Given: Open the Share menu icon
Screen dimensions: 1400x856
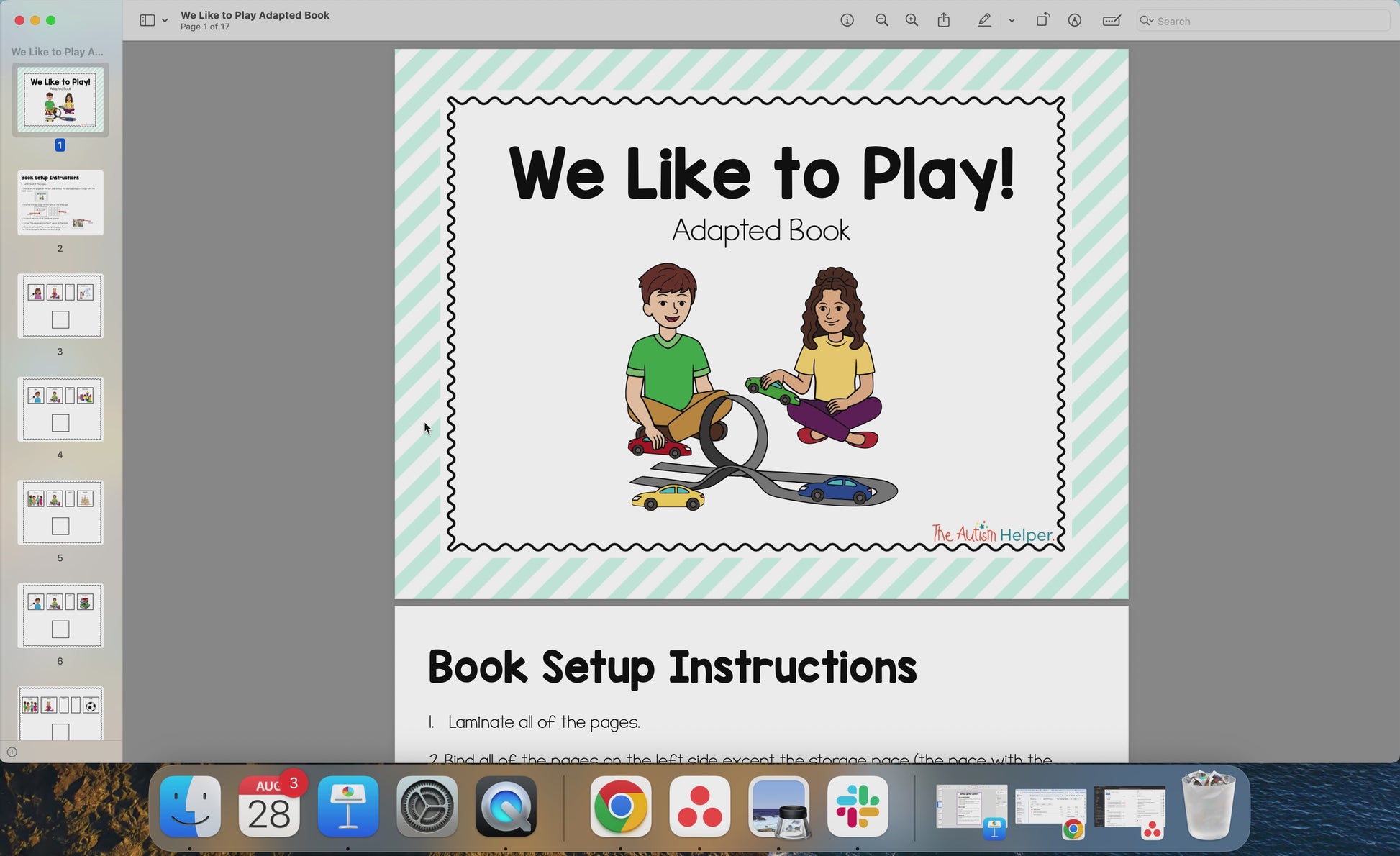Looking at the screenshot, I should pos(944,20).
